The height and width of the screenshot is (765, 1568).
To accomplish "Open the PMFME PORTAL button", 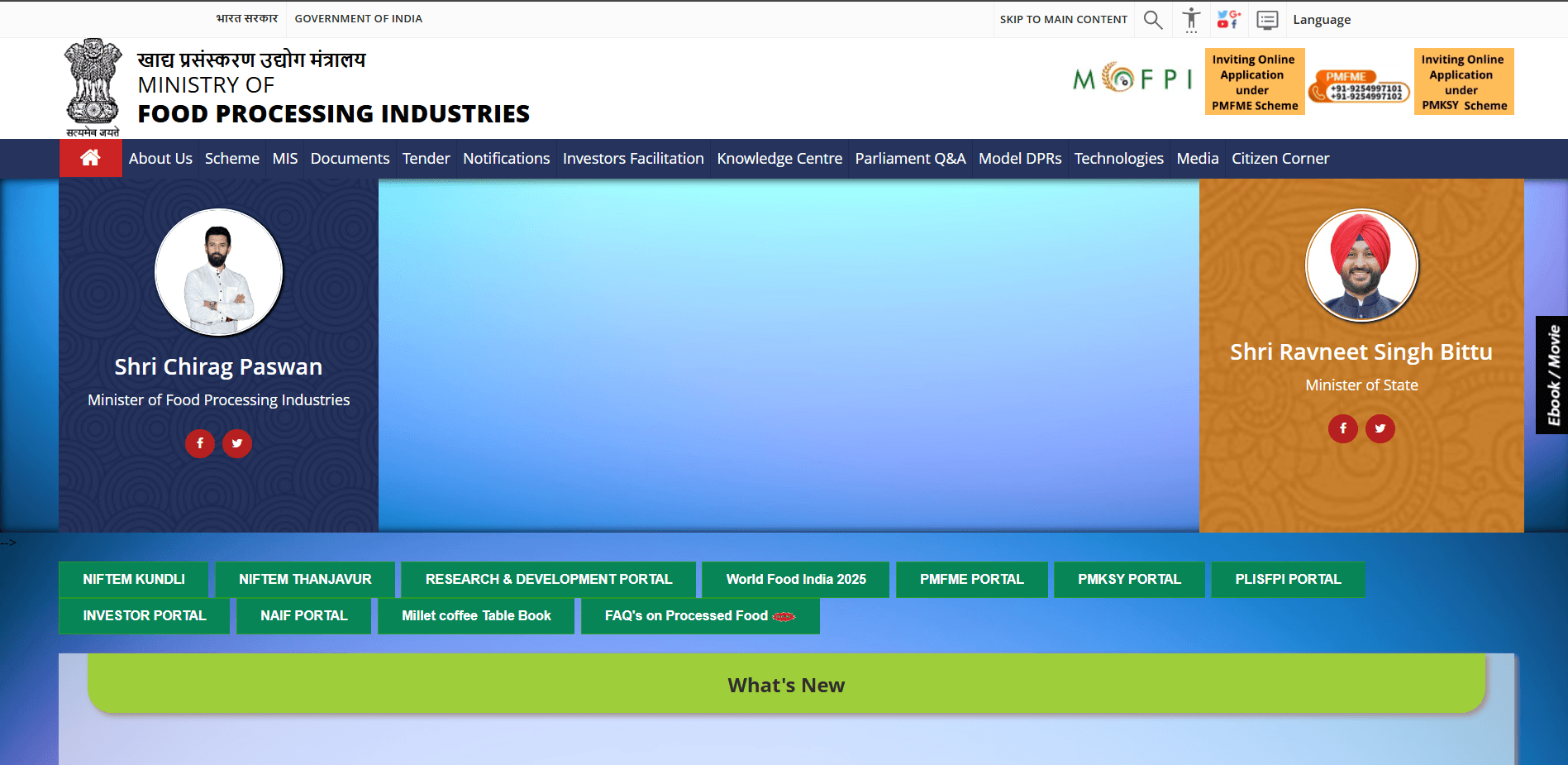I will (x=972, y=579).
